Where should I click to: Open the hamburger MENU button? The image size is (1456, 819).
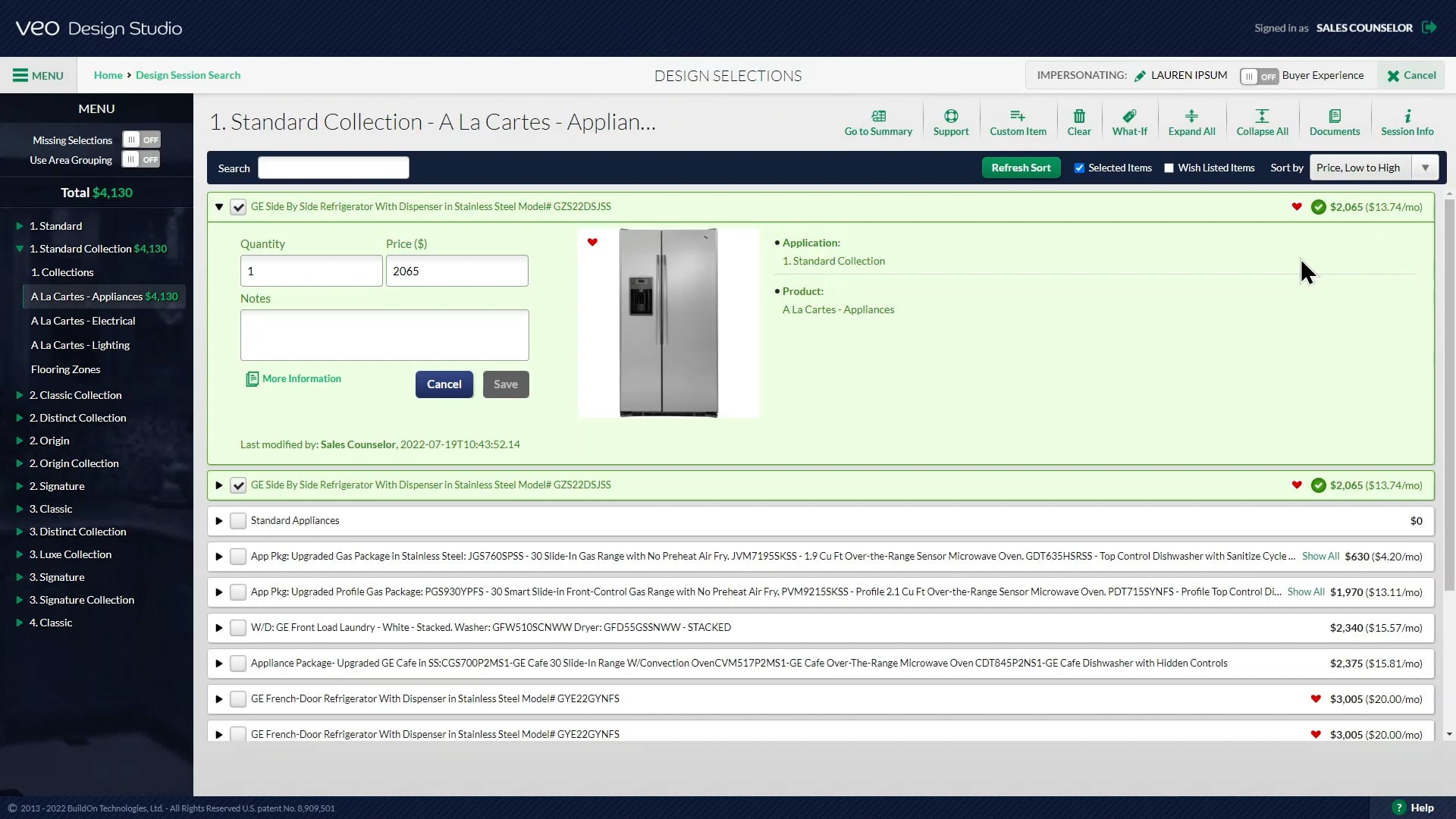[38, 75]
